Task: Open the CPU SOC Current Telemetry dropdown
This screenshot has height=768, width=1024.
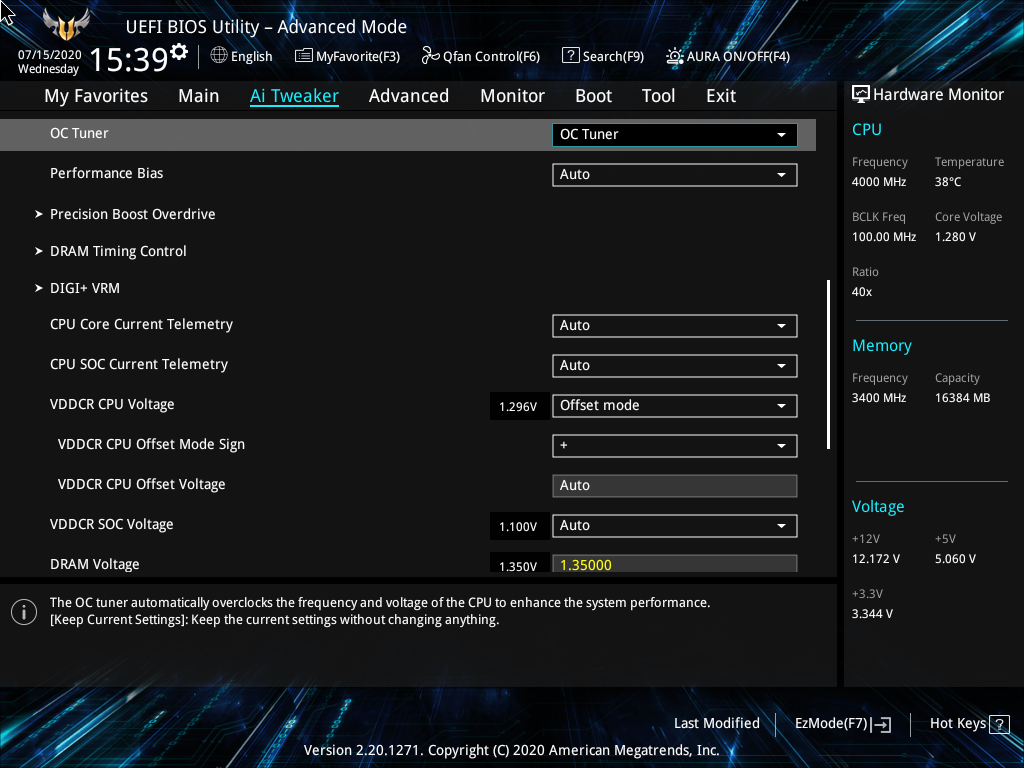Action: point(675,366)
